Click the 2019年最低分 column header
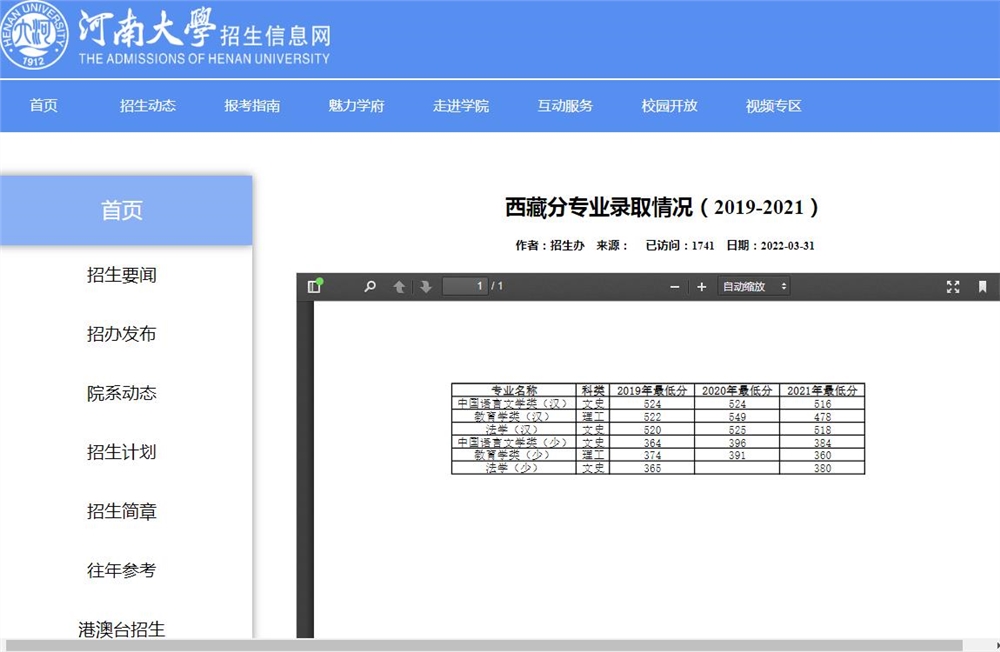The width and height of the screenshot is (1000, 652). pyautogui.click(x=652, y=390)
